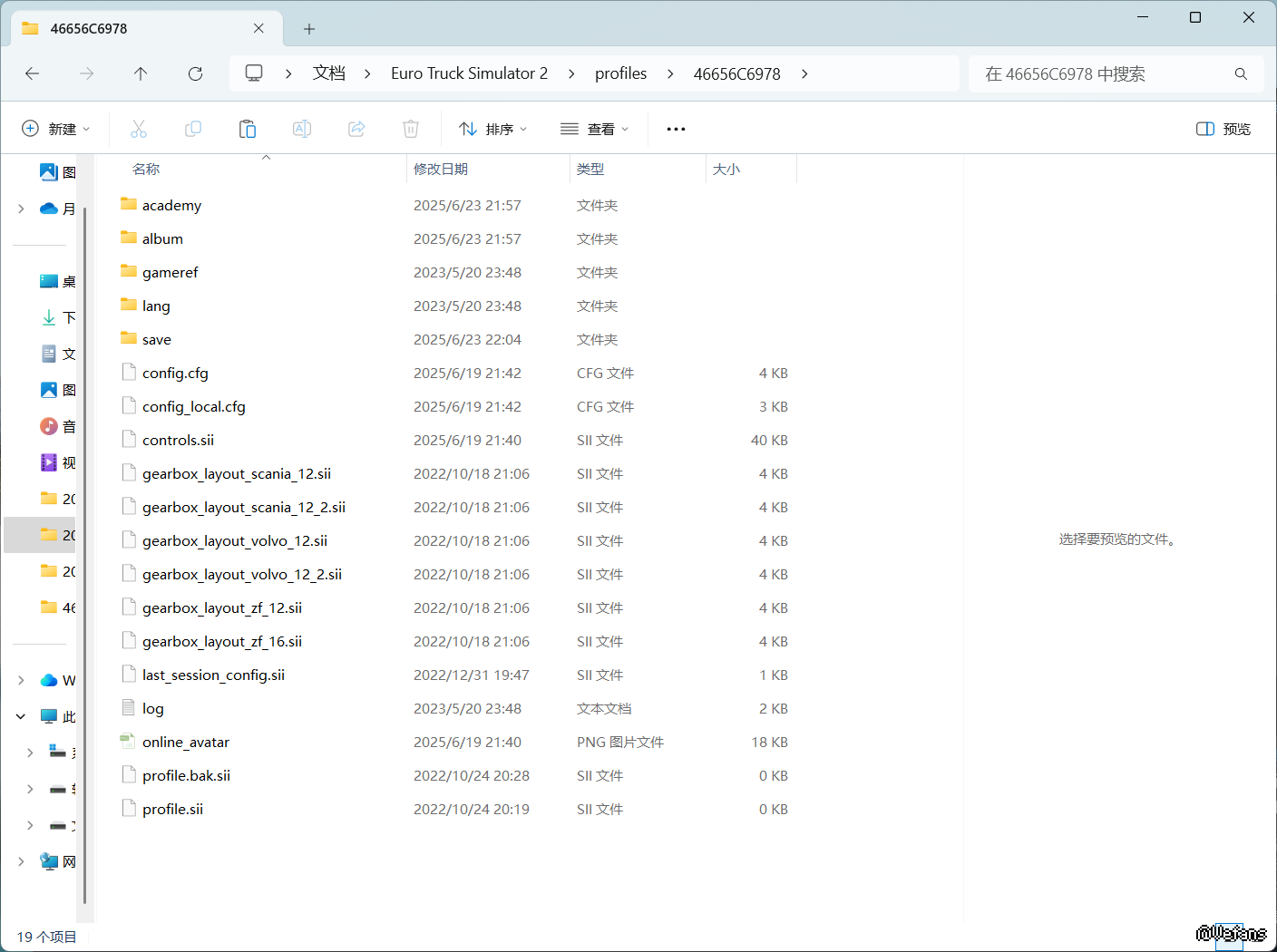Add a new tab with plus button
This screenshot has width=1277, height=952.
pyautogui.click(x=309, y=29)
